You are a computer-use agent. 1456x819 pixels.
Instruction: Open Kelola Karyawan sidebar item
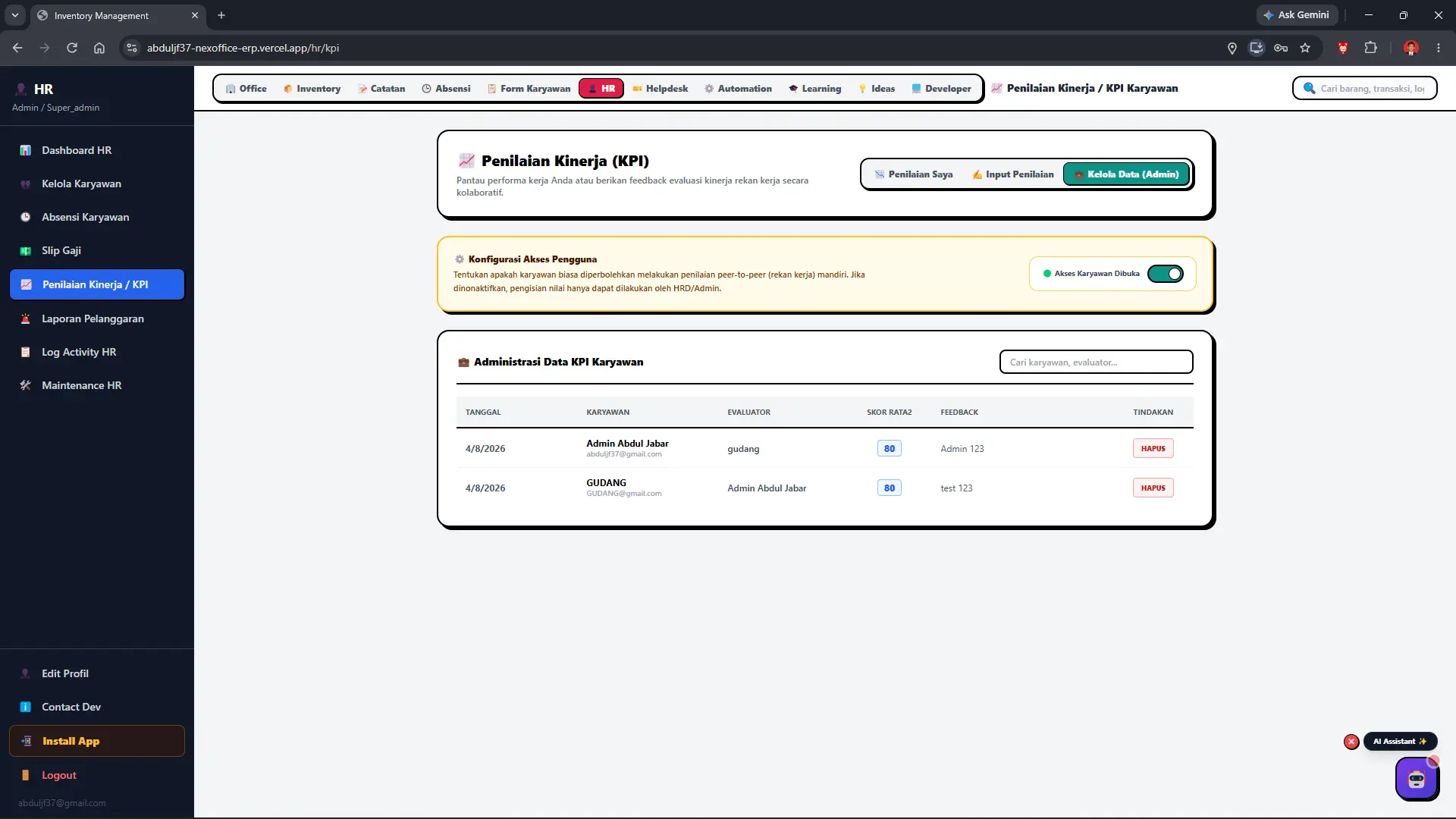tap(97, 184)
